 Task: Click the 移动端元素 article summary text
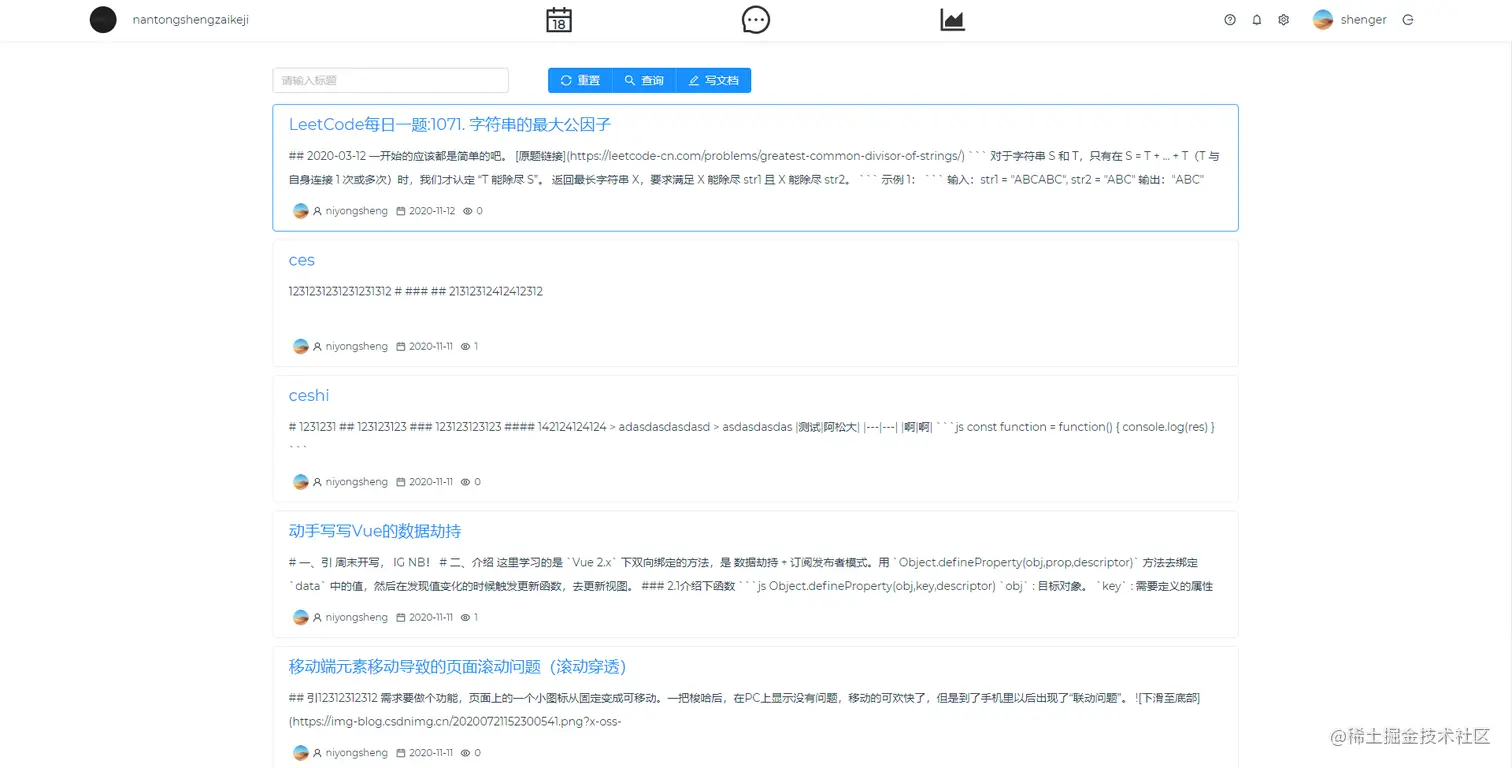click(x=745, y=709)
